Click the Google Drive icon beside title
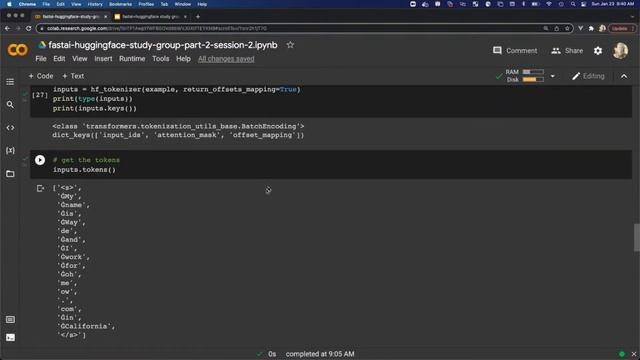The image size is (640, 360). pyautogui.click(x=42, y=45)
